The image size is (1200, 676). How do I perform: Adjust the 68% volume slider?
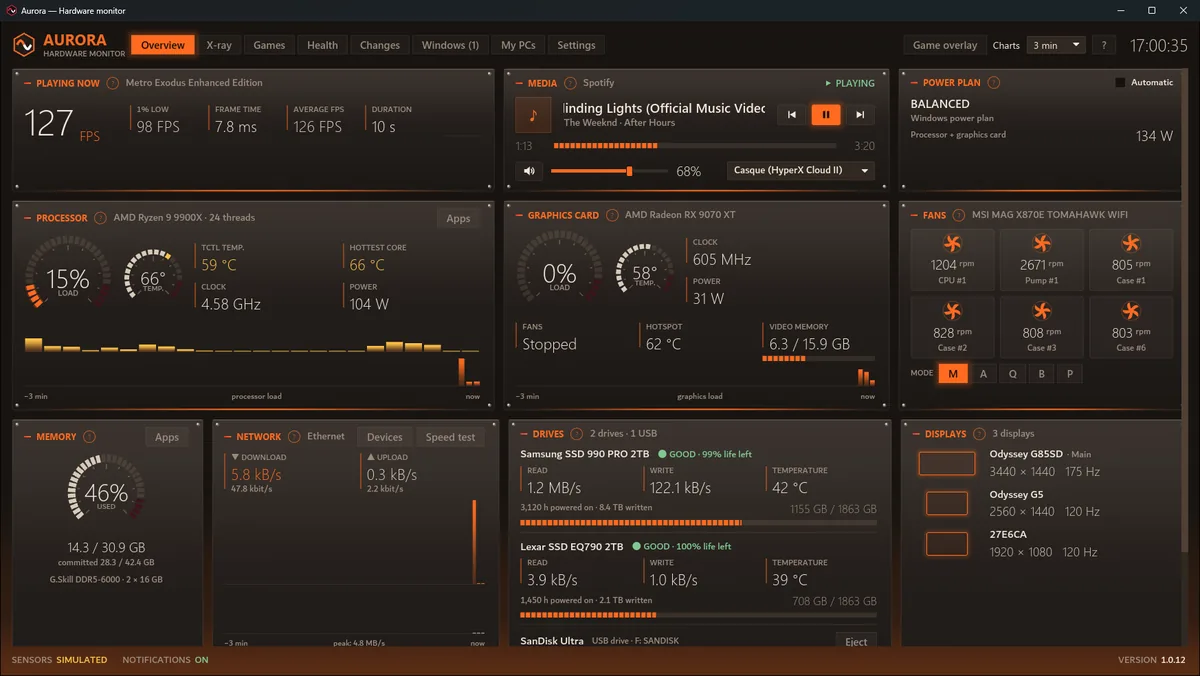[x=609, y=171]
